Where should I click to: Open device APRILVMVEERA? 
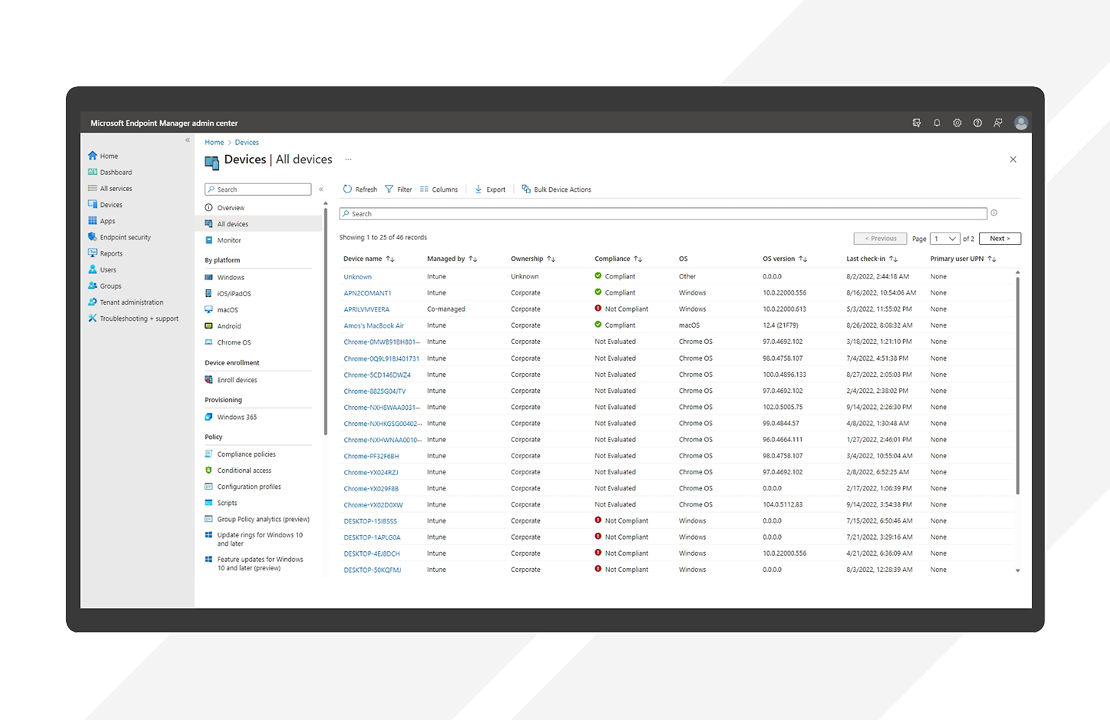pyautogui.click(x=367, y=309)
